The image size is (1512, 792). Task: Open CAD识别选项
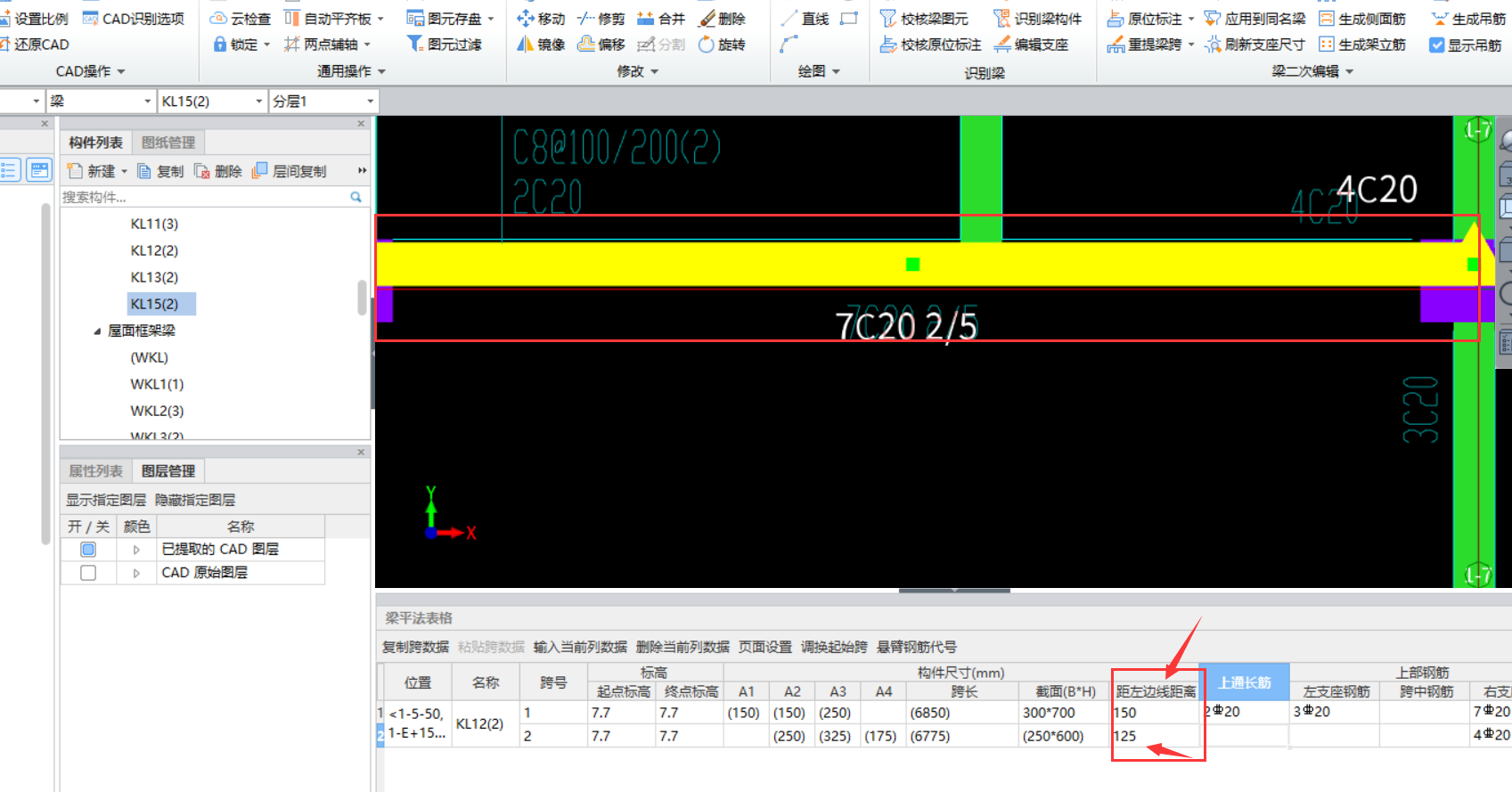coord(133,18)
